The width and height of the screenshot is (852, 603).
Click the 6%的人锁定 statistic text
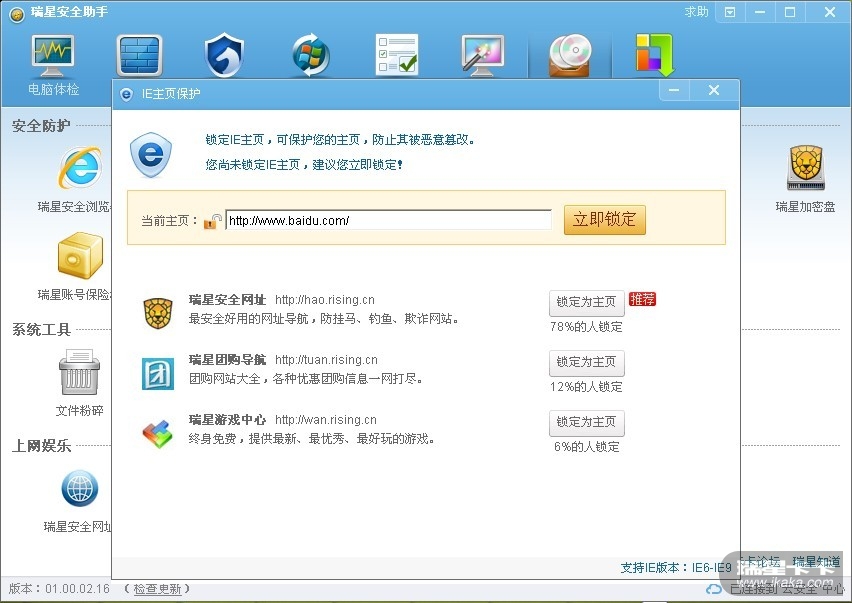(587, 447)
